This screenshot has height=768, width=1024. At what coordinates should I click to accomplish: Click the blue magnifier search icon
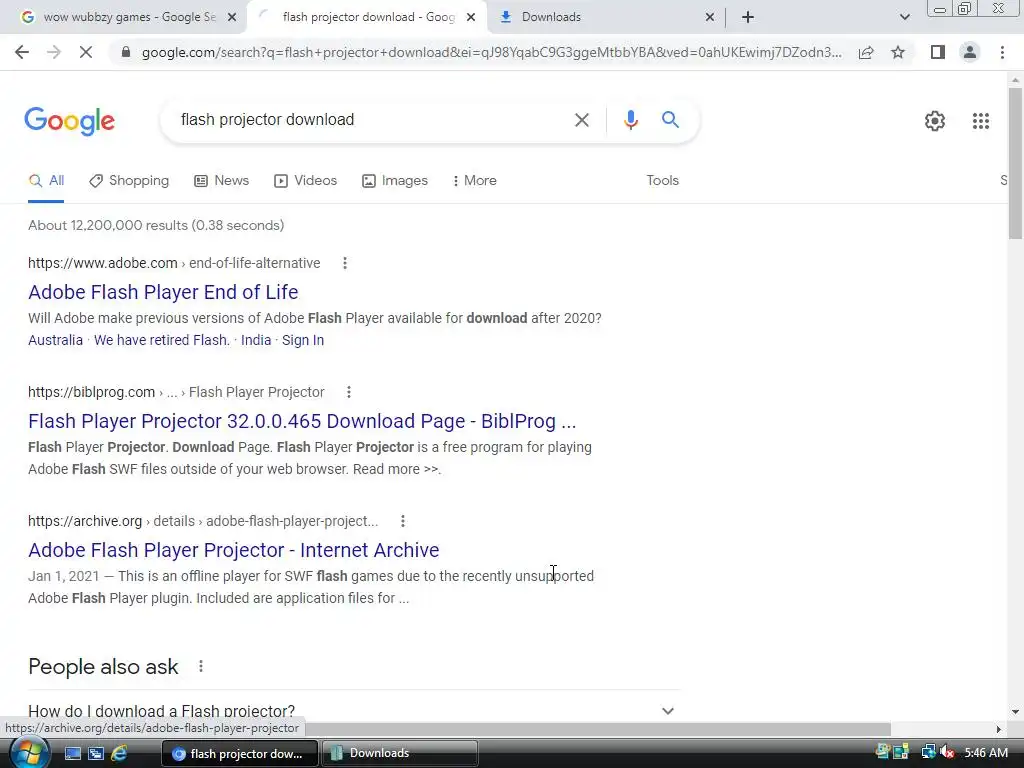pyautogui.click(x=670, y=120)
